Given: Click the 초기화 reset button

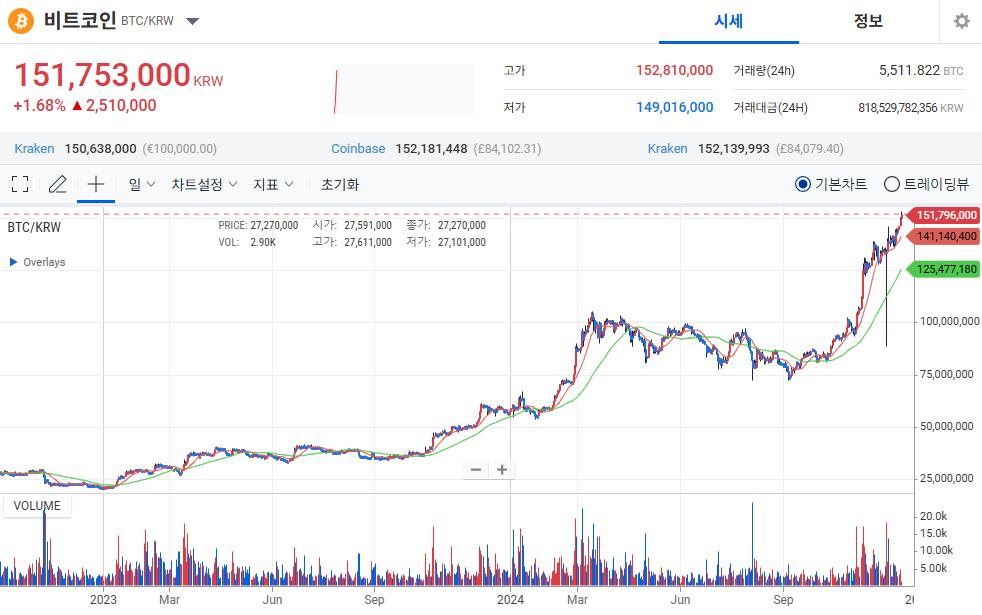Looking at the screenshot, I should point(341,183).
